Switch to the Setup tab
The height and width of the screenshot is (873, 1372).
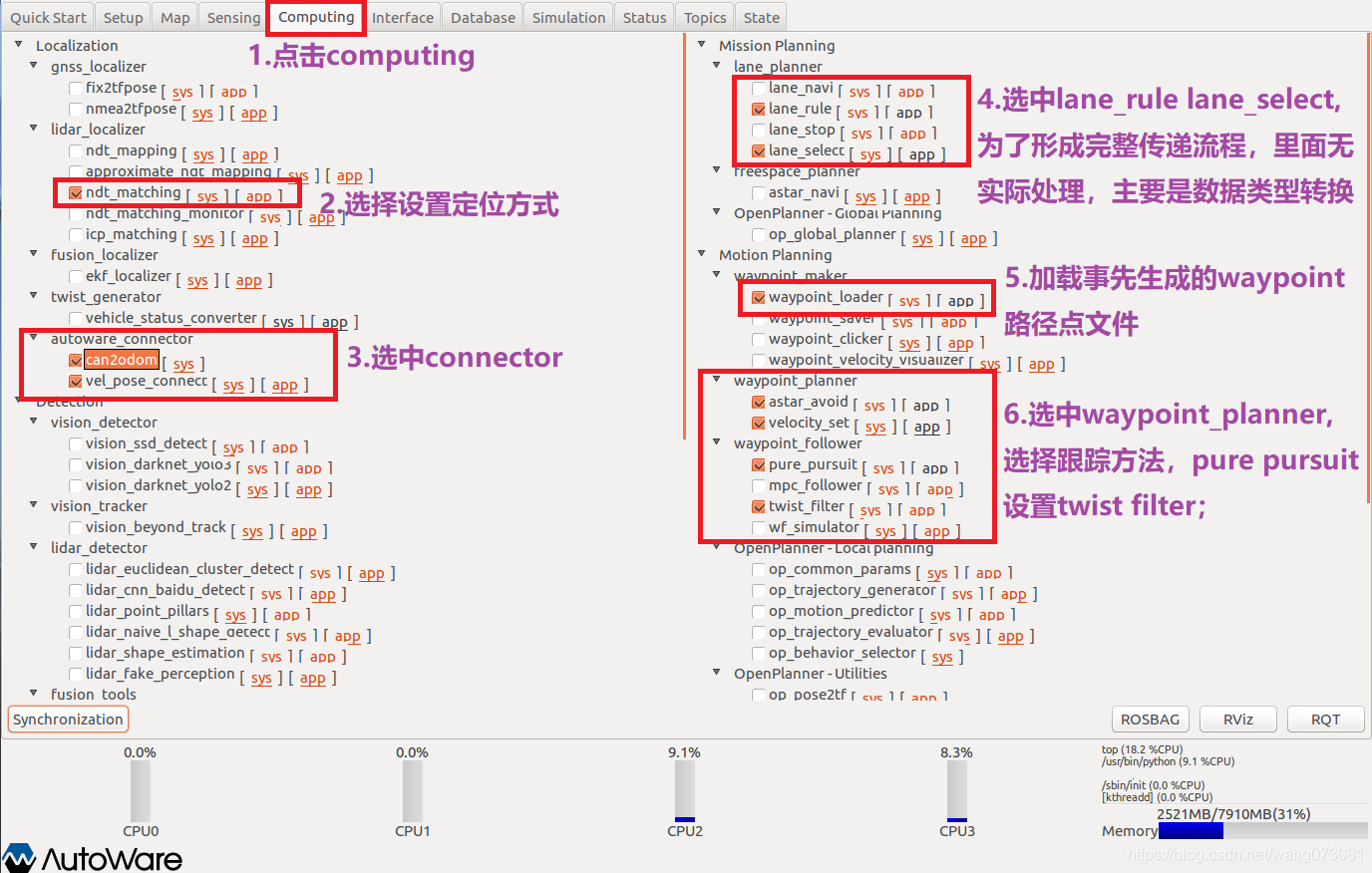123,17
